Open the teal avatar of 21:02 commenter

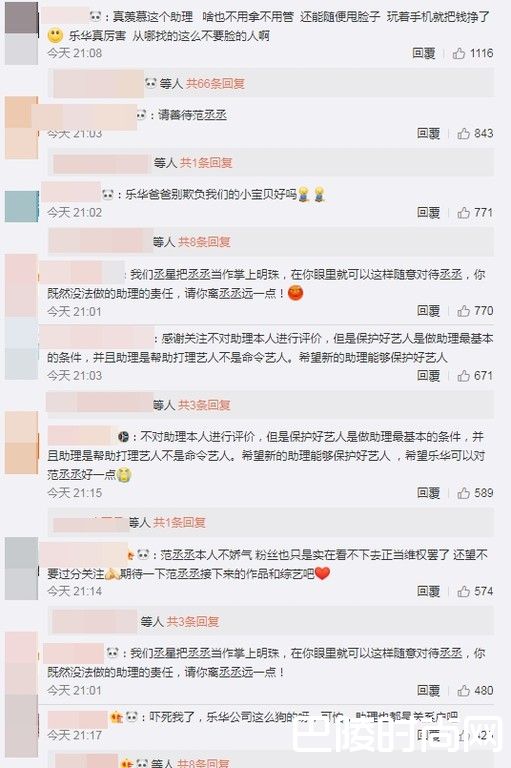tap(22, 206)
